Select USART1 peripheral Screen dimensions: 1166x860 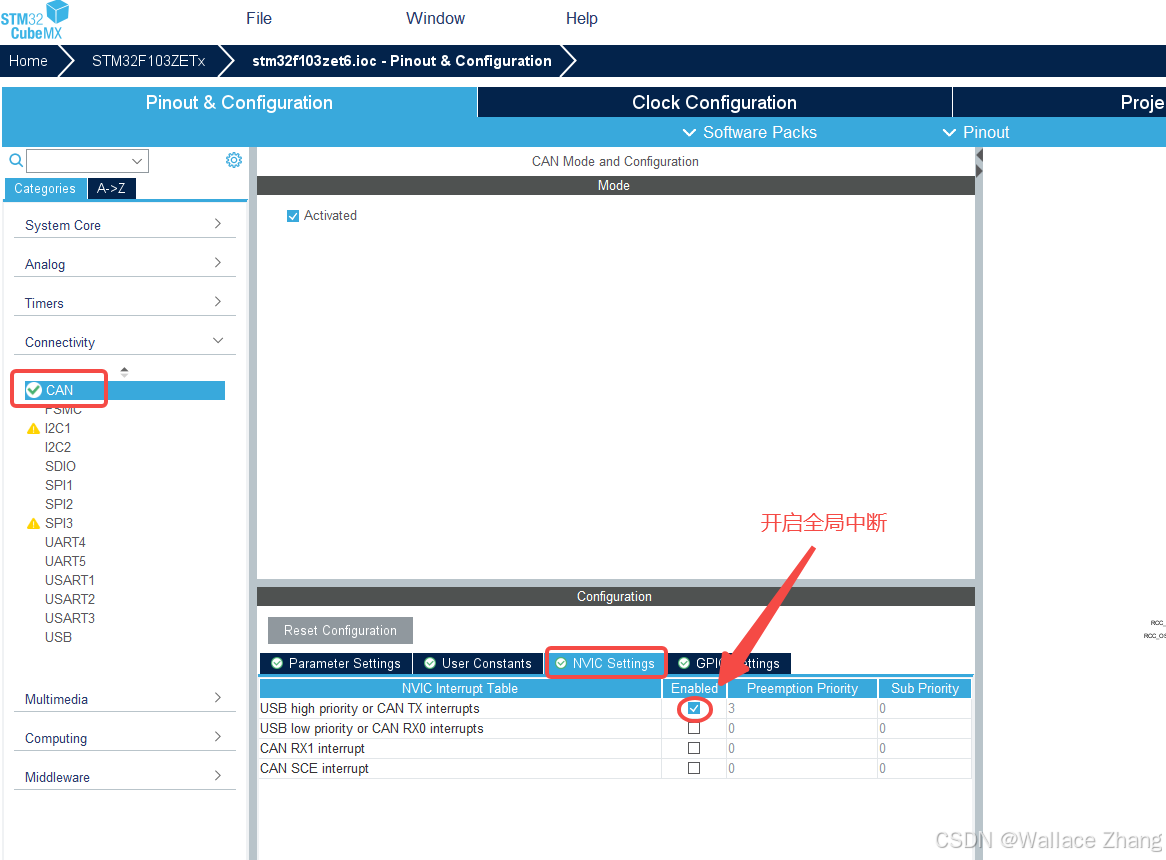69,580
